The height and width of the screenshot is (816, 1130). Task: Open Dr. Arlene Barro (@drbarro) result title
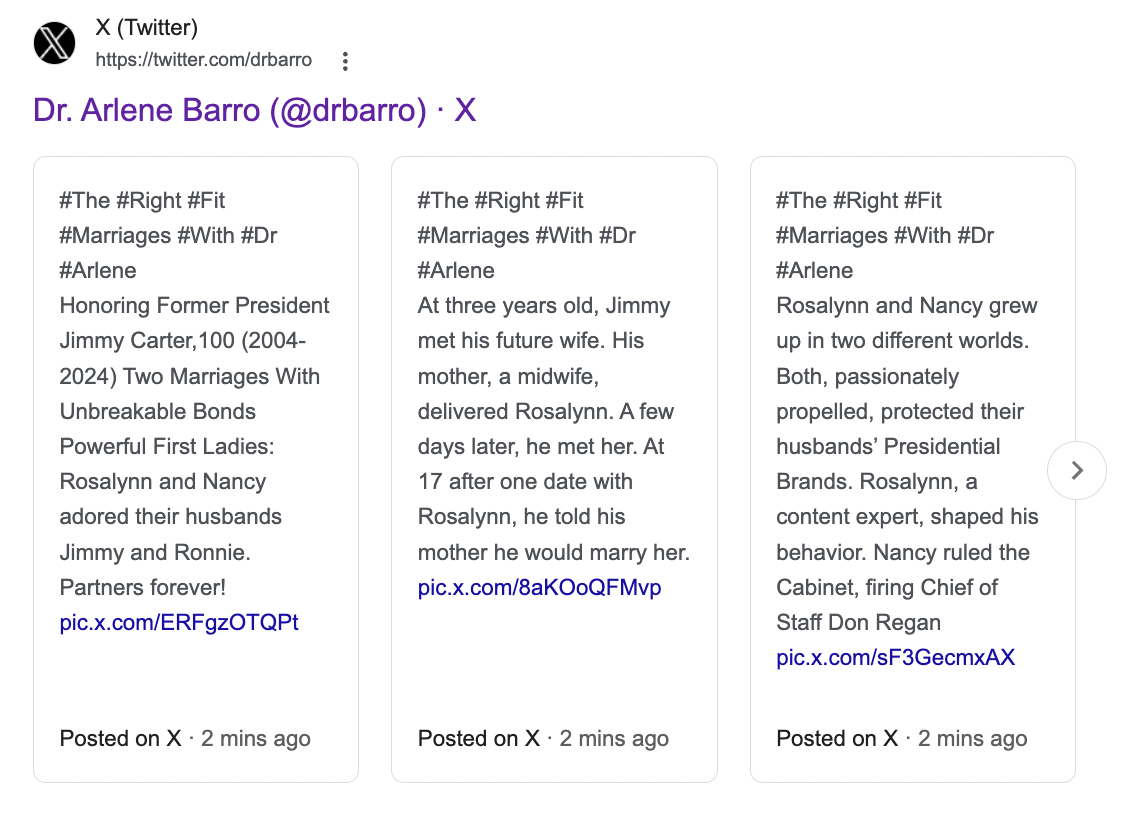[x=254, y=110]
